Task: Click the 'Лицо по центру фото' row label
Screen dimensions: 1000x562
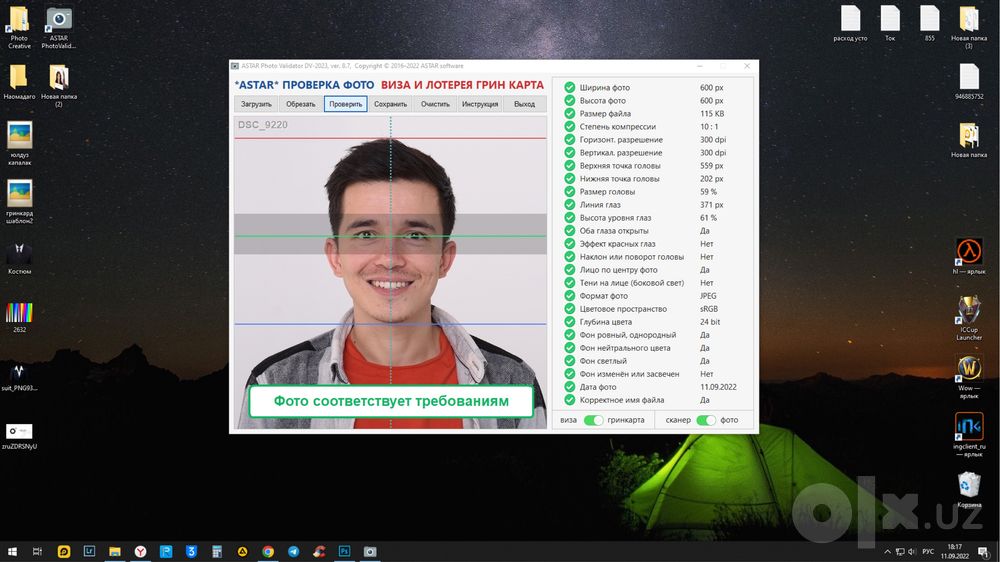Action: pyautogui.click(x=619, y=270)
